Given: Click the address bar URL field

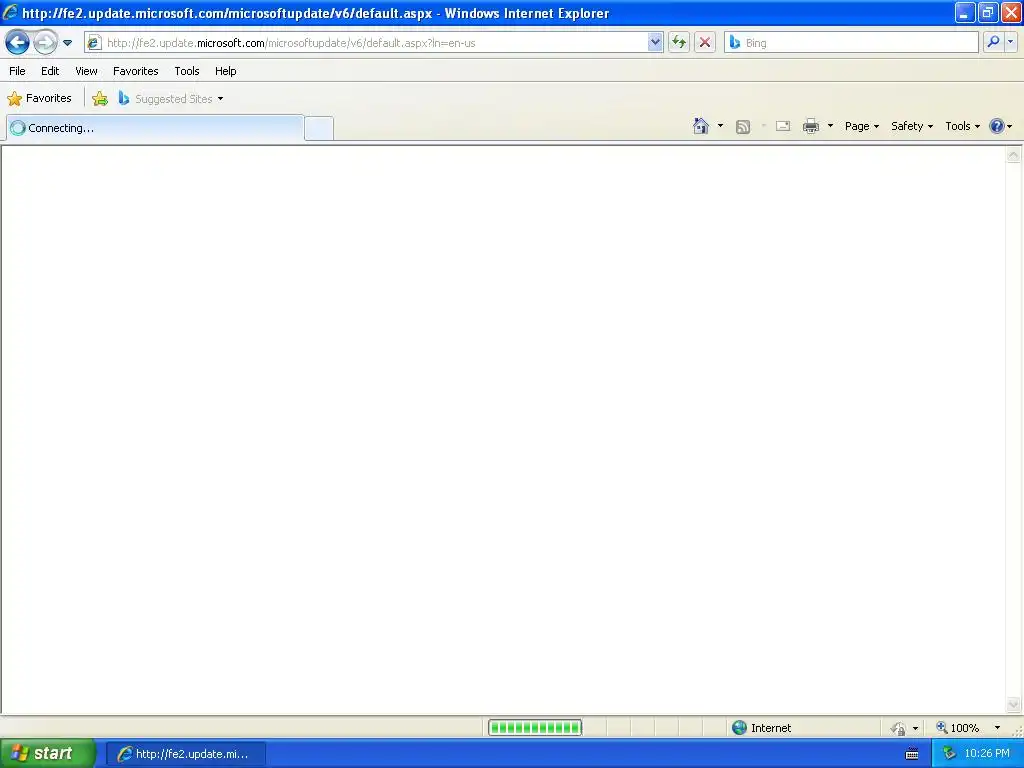Looking at the screenshot, I should (x=376, y=43).
